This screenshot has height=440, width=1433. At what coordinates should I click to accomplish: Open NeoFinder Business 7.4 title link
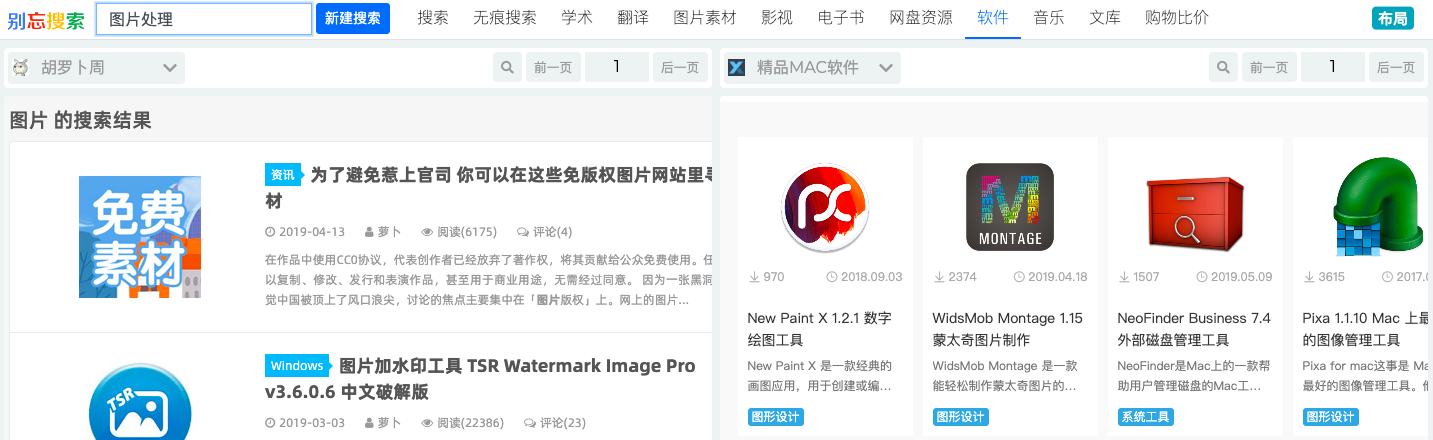pyautogui.click(x=1194, y=329)
